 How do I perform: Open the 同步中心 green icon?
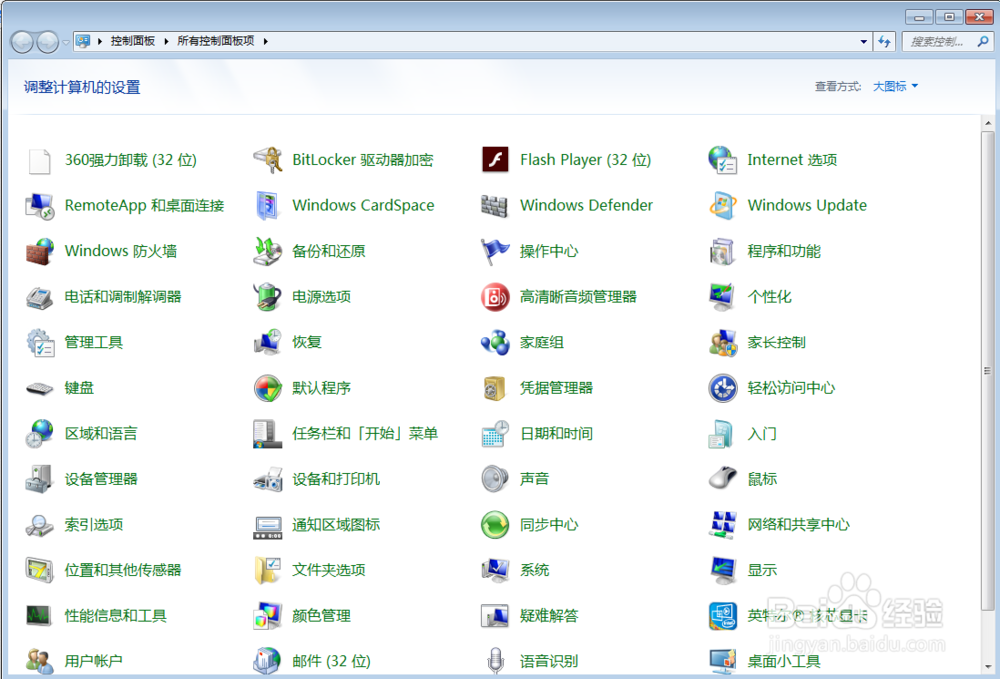495,525
